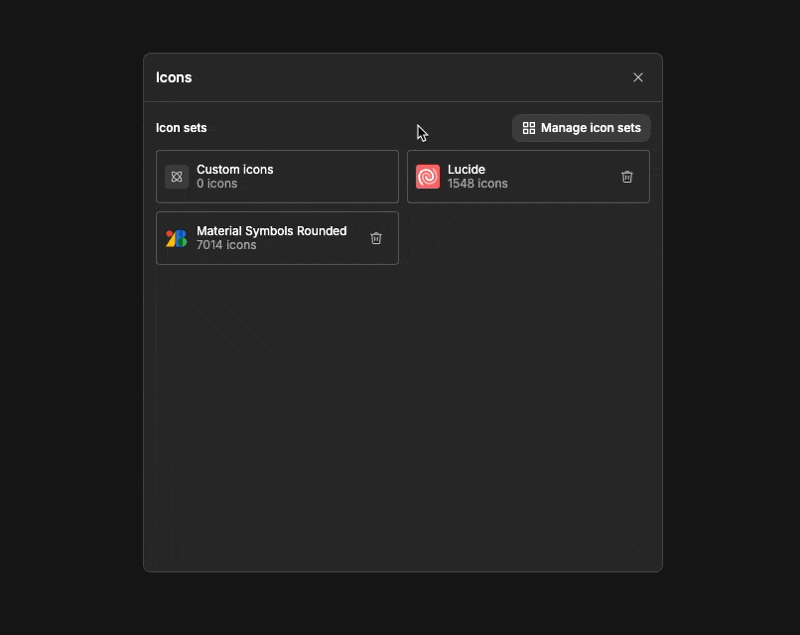Click the red Lucide logo icon
The width and height of the screenshot is (800, 635).
click(x=428, y=176)
